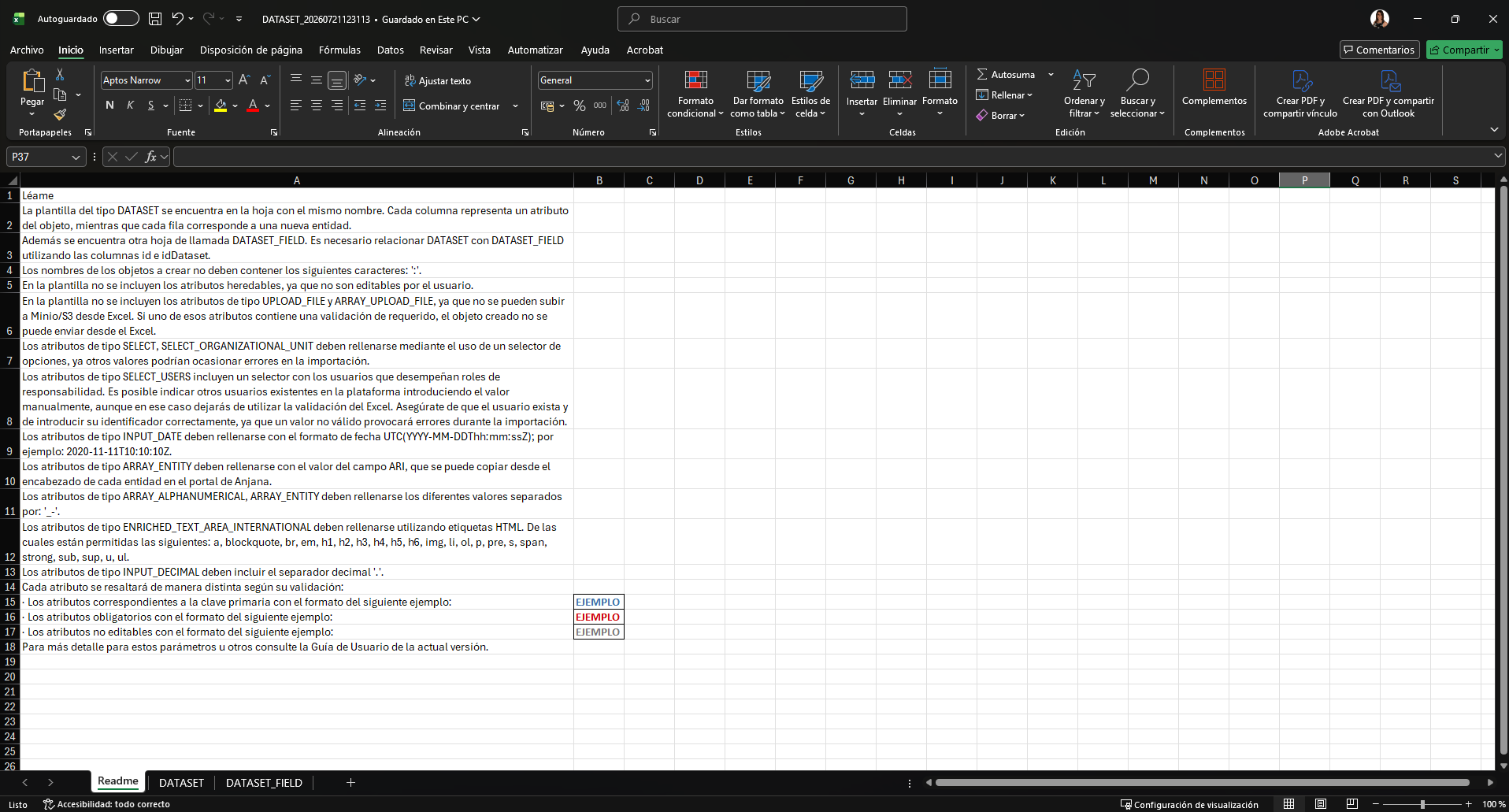This screenshot has width=1509, height=812.
Task: Click the Pegar clipboard icon
Action: (32, 80)
